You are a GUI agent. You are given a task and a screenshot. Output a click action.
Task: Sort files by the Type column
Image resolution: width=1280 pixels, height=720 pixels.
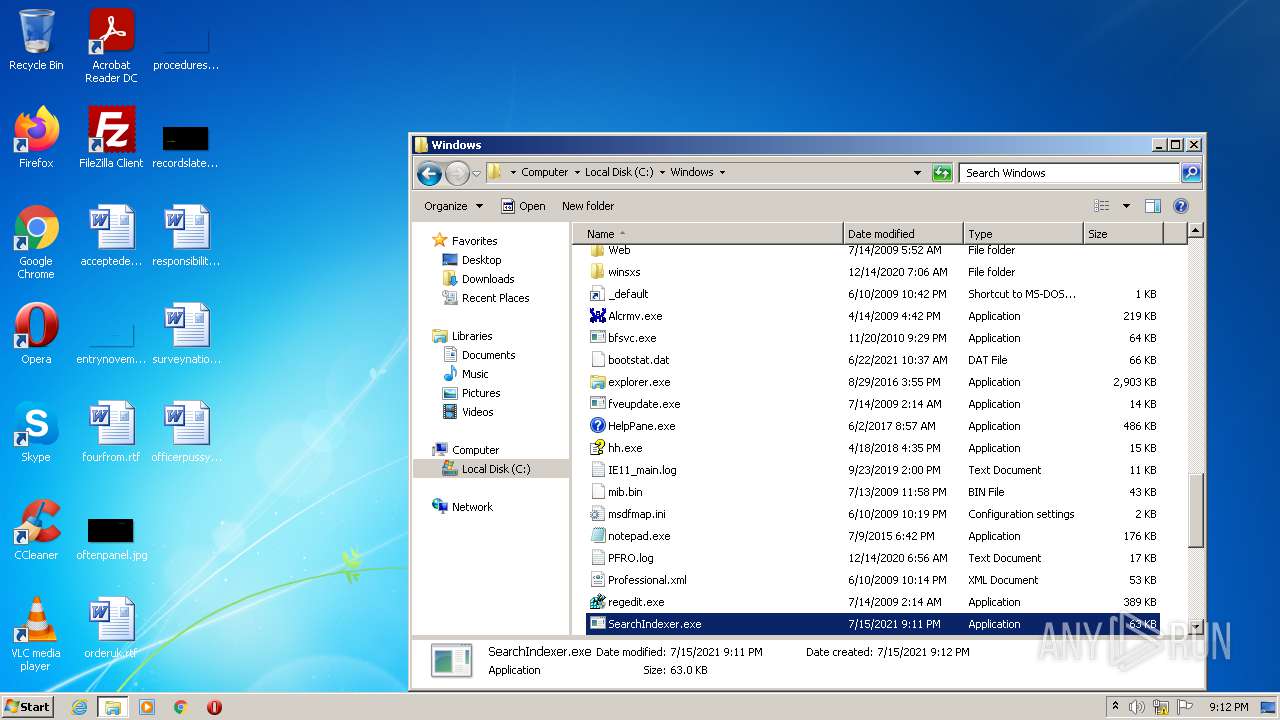point(980,234)
